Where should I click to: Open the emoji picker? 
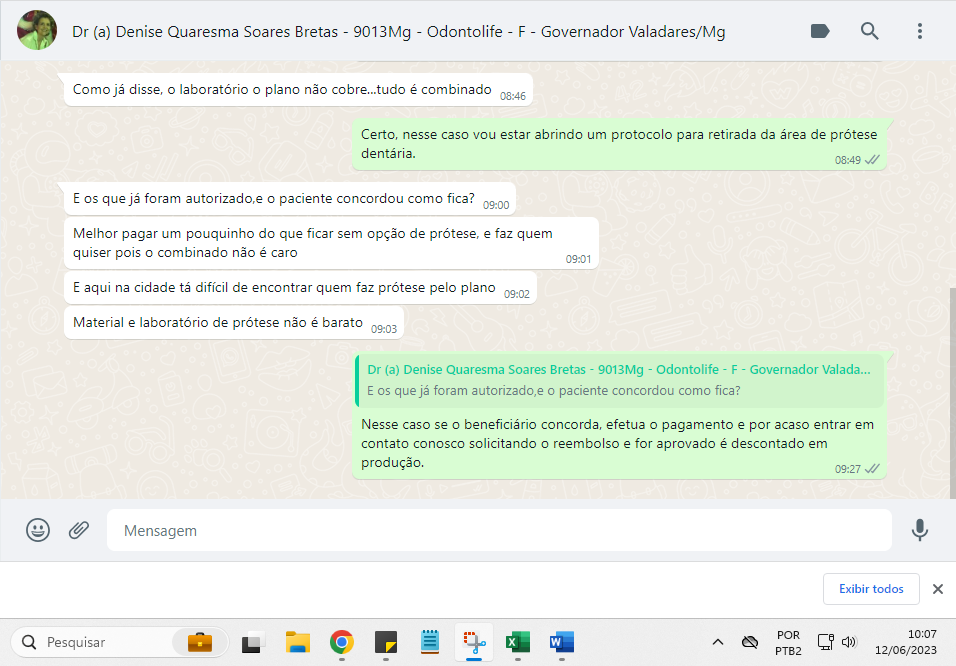pyautogui.click(x=38, y=530)
